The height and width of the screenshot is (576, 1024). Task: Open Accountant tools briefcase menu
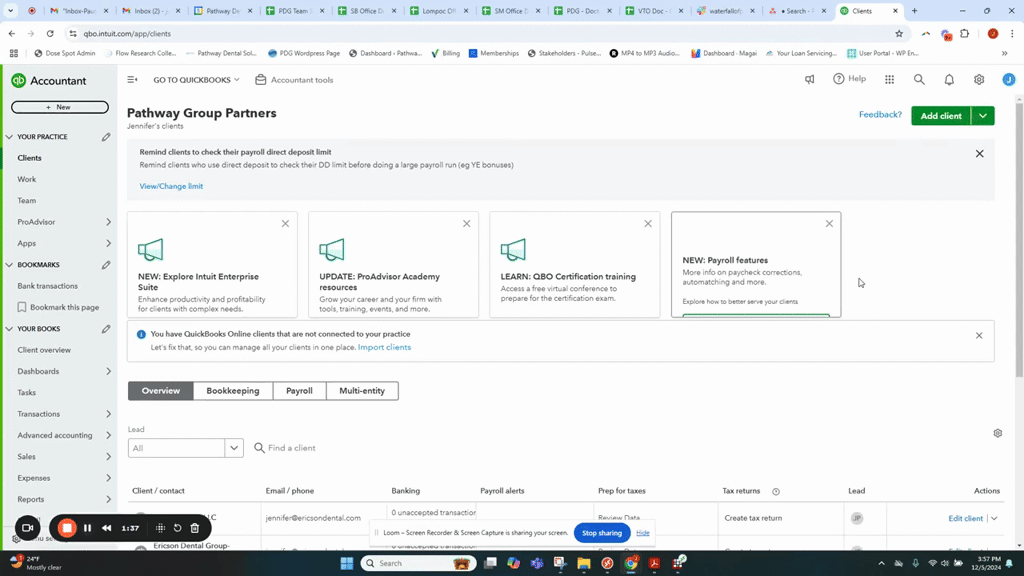294,80
